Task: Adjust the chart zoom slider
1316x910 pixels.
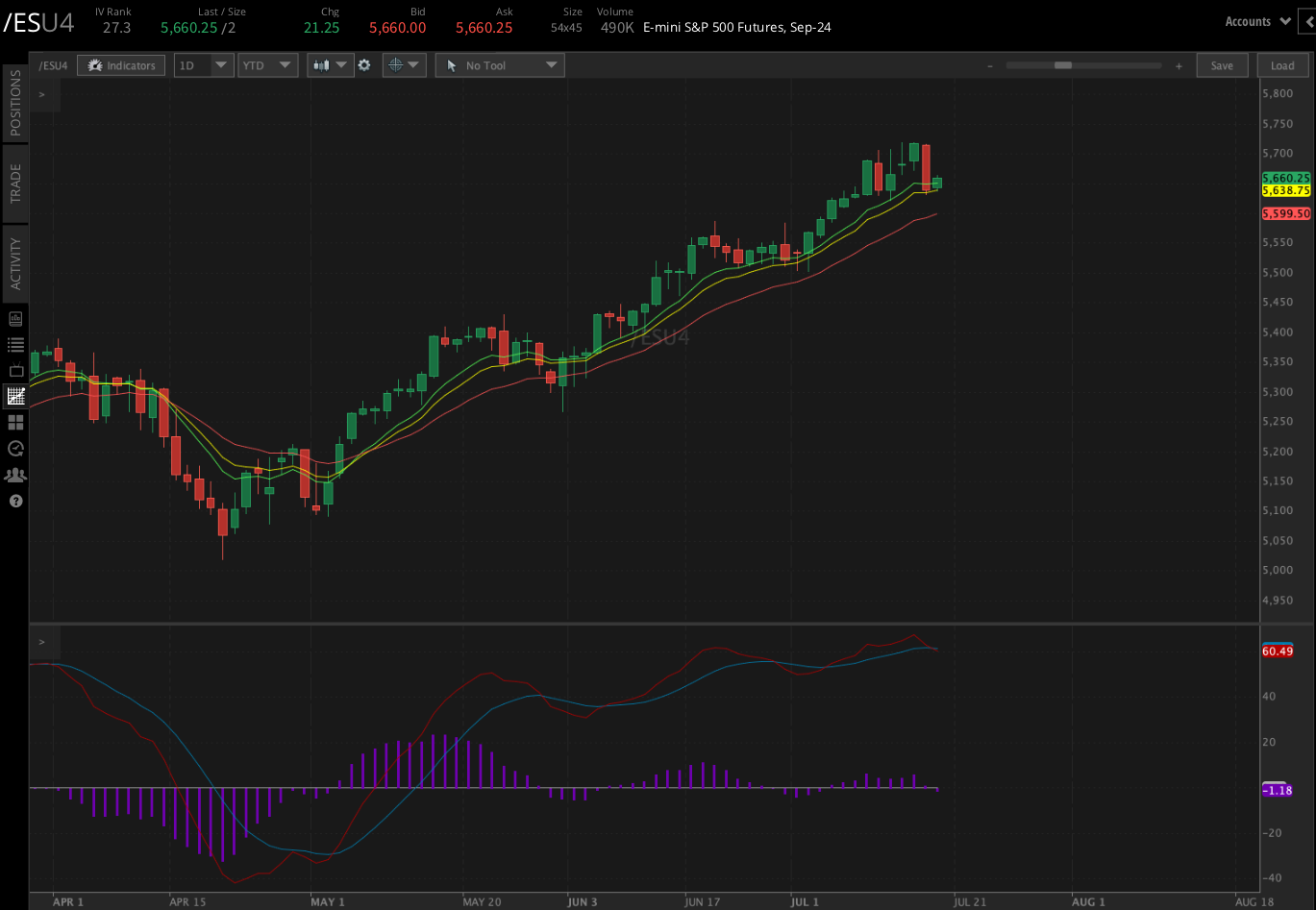Action: tap(1061, 65)
